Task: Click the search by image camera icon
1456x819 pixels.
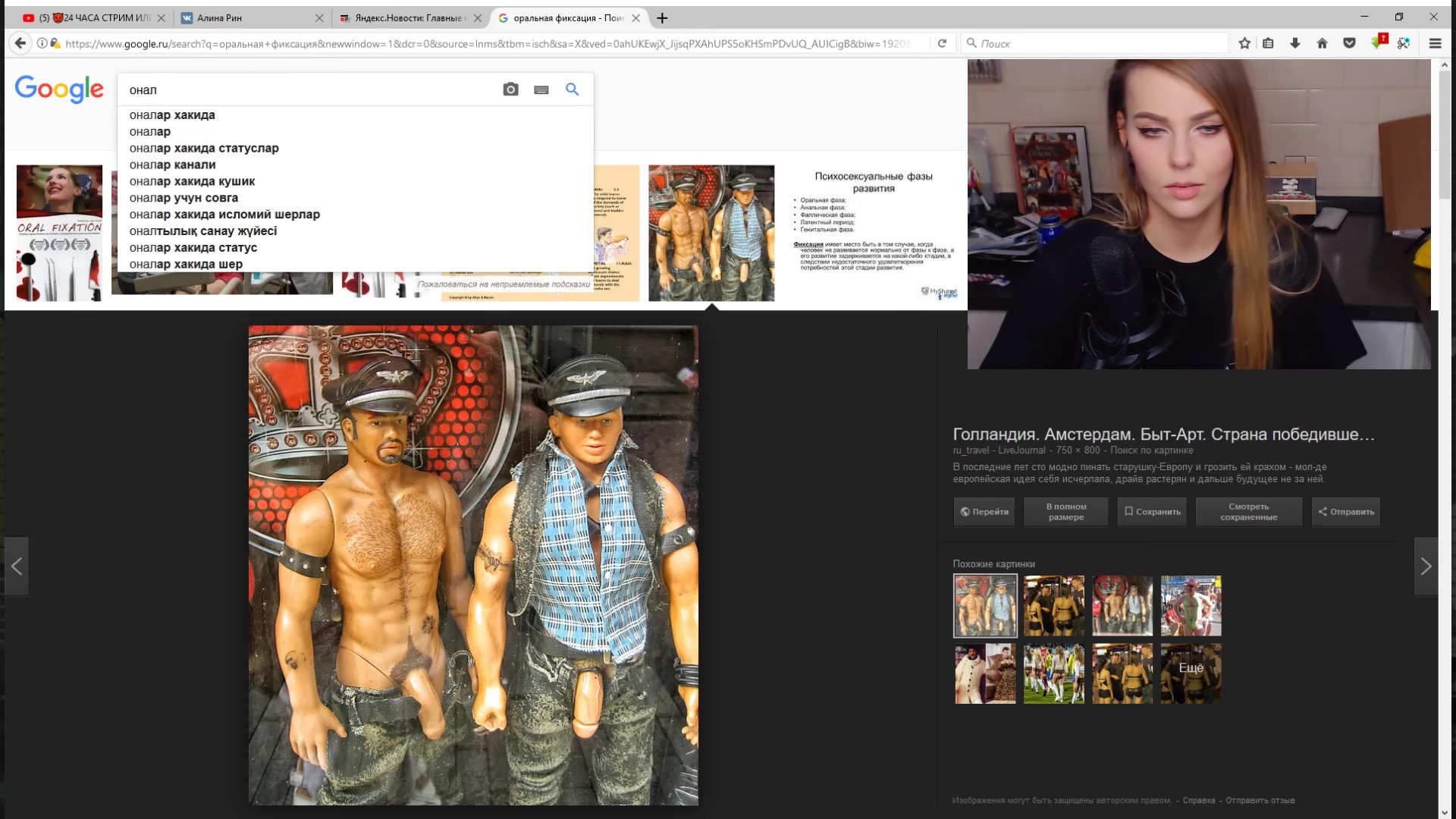Action: tap(510, 89)
